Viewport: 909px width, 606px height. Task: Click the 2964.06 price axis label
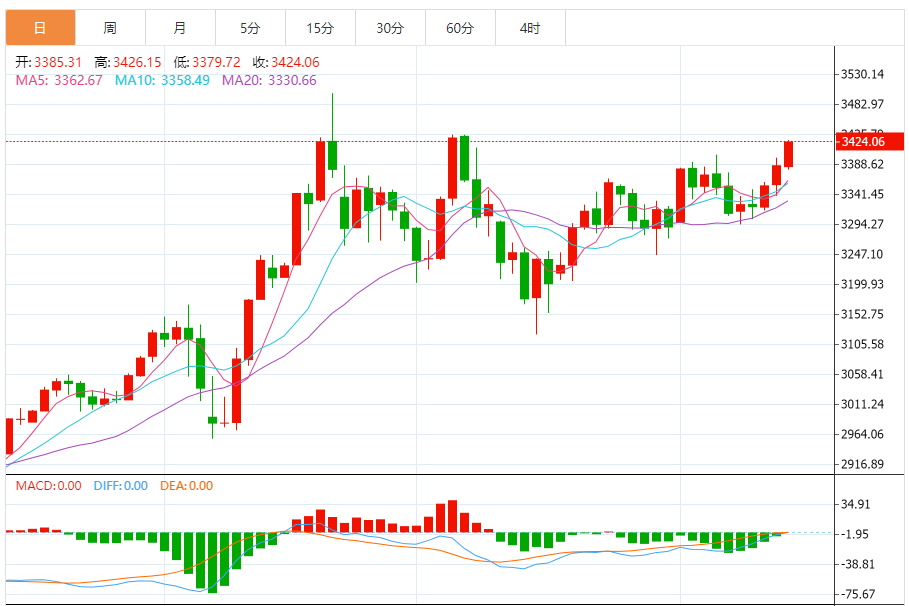point(863,434)
